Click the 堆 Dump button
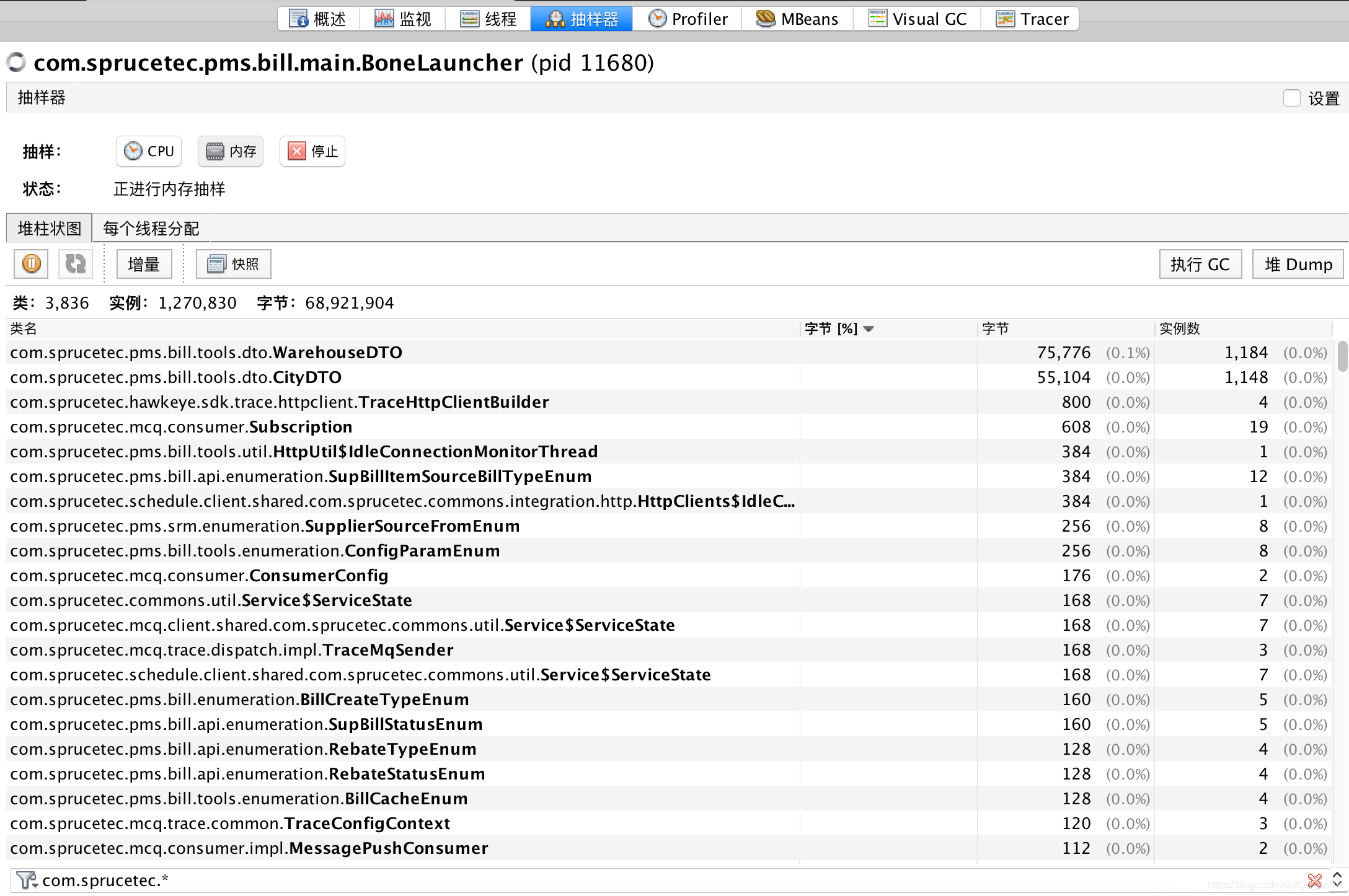The width and height of the screenshot is (1349, 896). [x=1298, y=265]
